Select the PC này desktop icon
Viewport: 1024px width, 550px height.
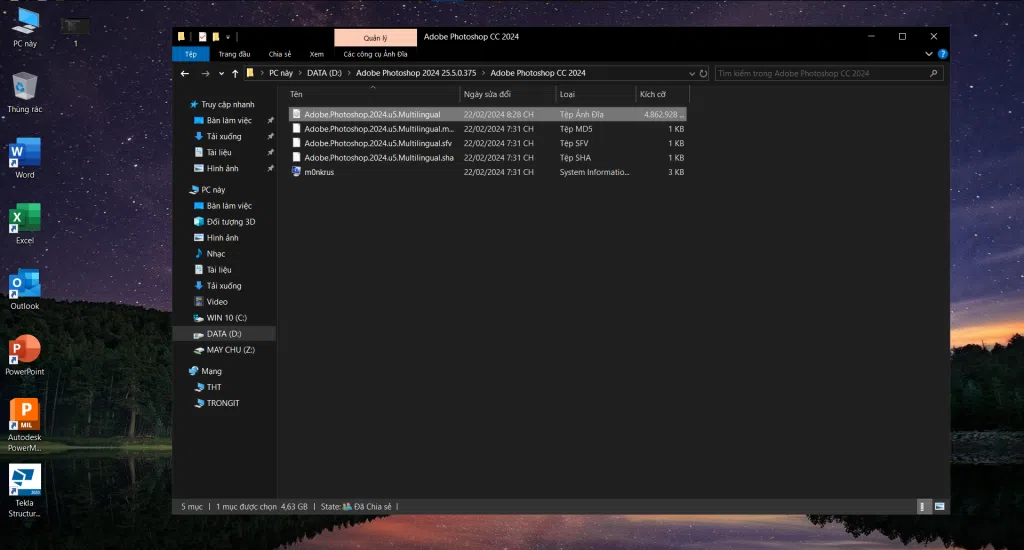click(x=25, y=28)
